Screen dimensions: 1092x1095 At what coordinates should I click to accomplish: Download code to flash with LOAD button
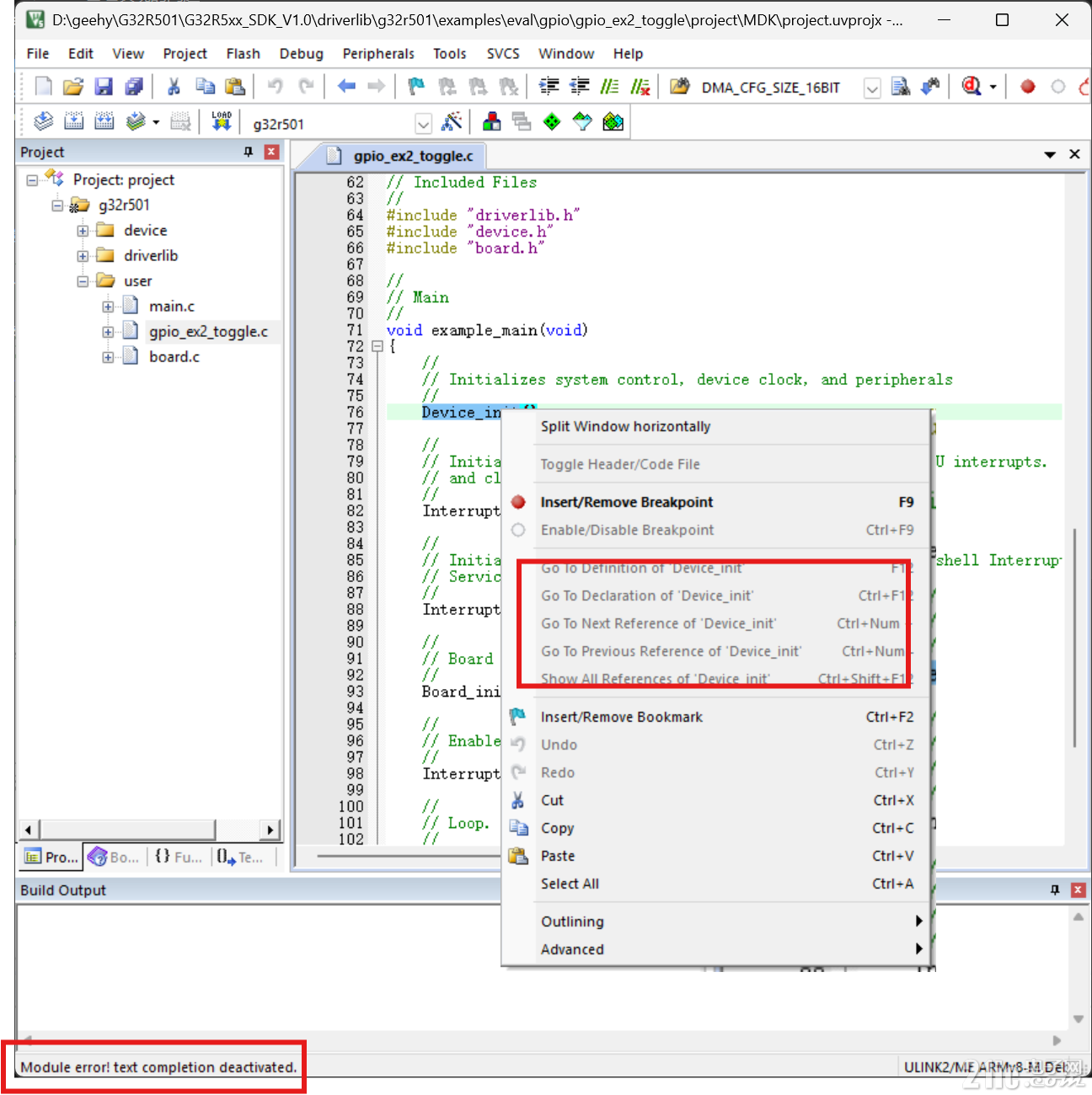coord(222,121)
